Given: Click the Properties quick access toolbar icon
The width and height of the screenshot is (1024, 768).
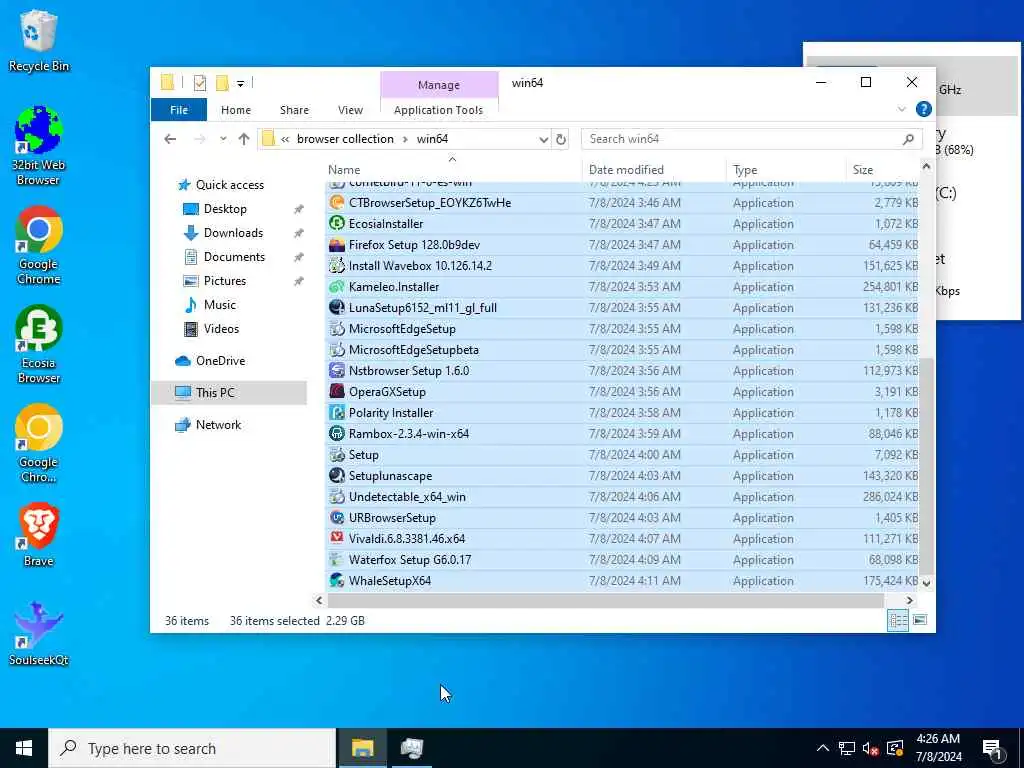Looking at the screenshot, I should pyautogui.click(x=200, y=83).
